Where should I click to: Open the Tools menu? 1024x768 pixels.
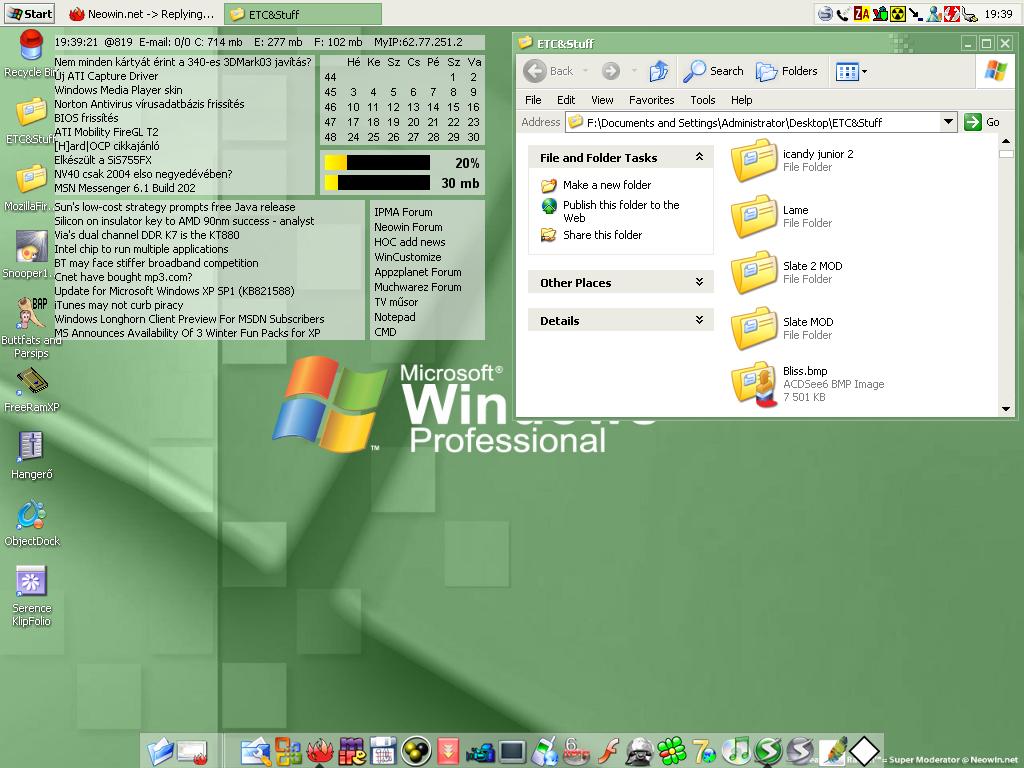coord(702,100)
